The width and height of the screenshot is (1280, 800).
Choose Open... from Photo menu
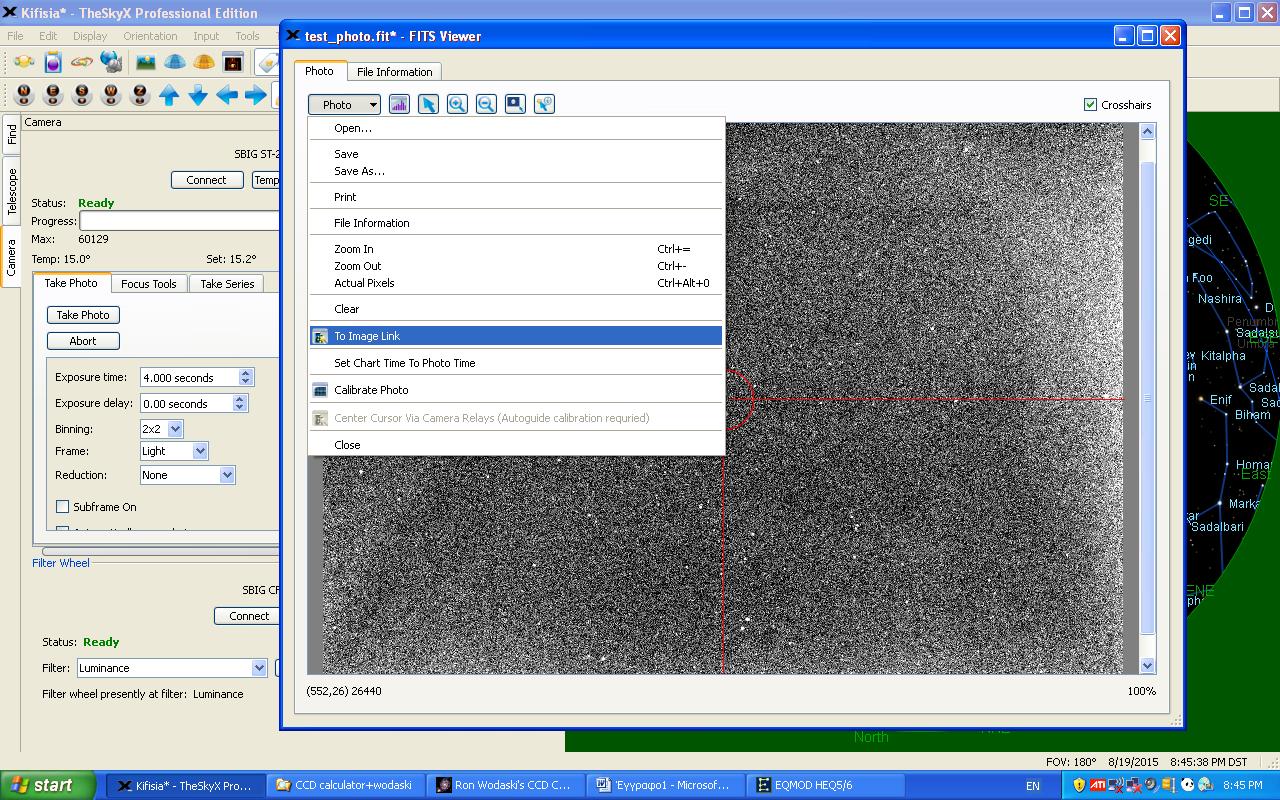(353, 128)
